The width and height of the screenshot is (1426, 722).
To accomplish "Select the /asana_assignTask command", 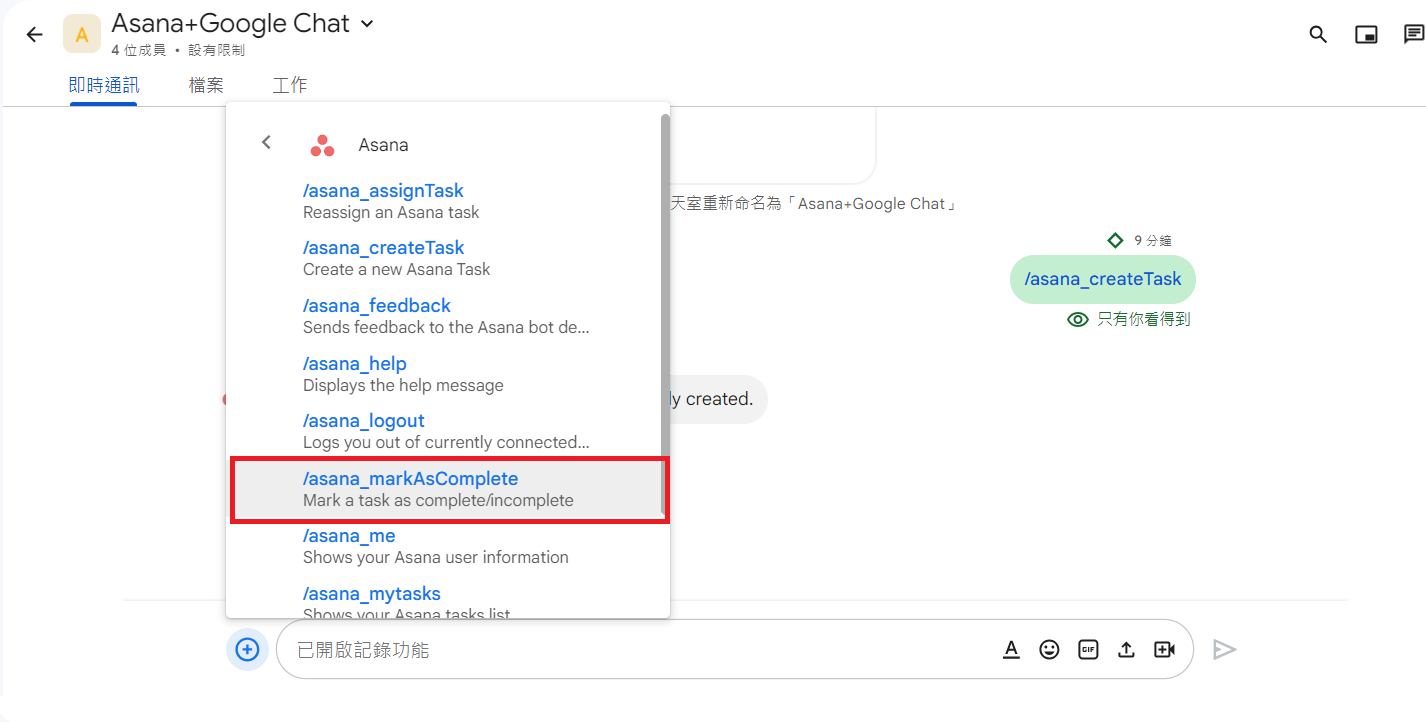I will click(446, 201).
